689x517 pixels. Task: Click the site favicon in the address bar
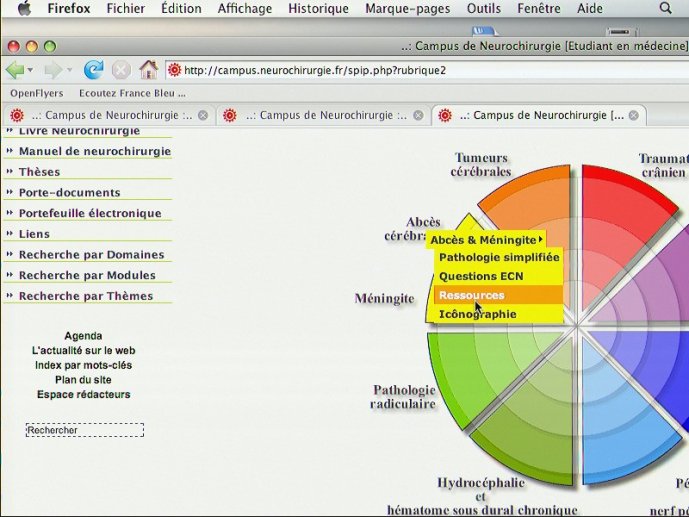click(174, 70)
